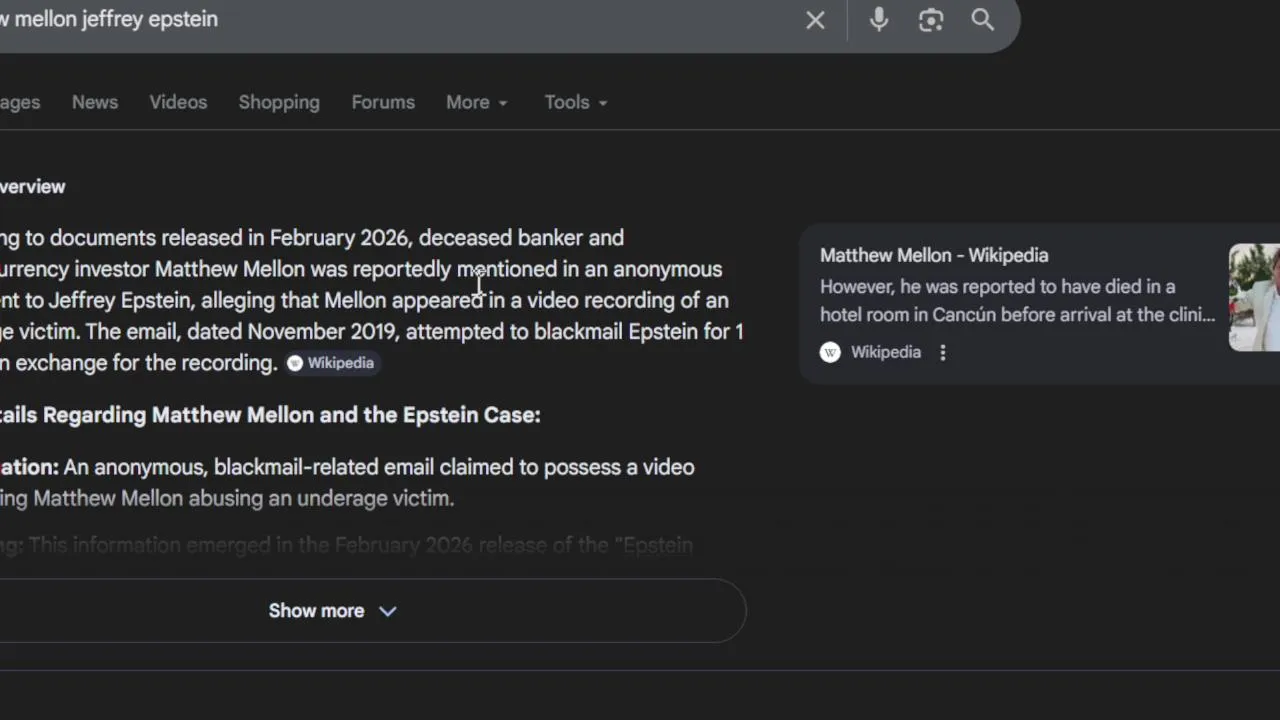Click the magnifying glass search icon
The height and width of the screenshot is (720, 1280).
pos(983,20)
